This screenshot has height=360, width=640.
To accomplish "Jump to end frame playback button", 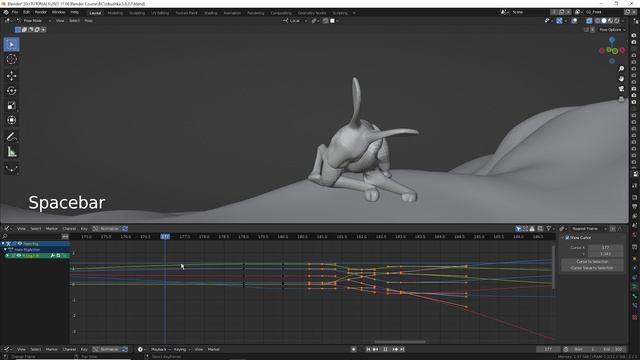I will [x=402, y=349].
